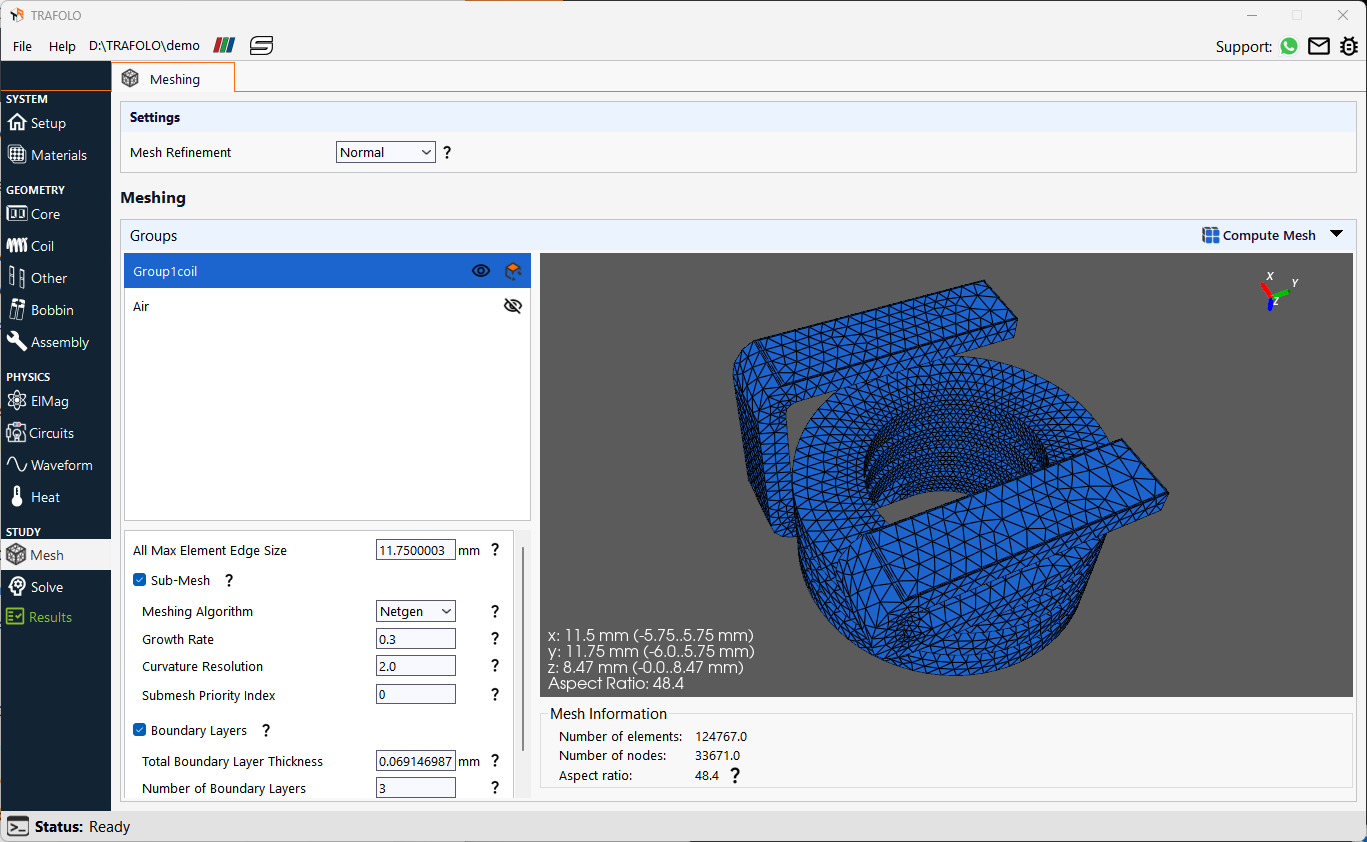Open the Meshing Algorithm dropdown
Image resolution: width=1367 pixels, height=842 pixels.
click(415, 611)
